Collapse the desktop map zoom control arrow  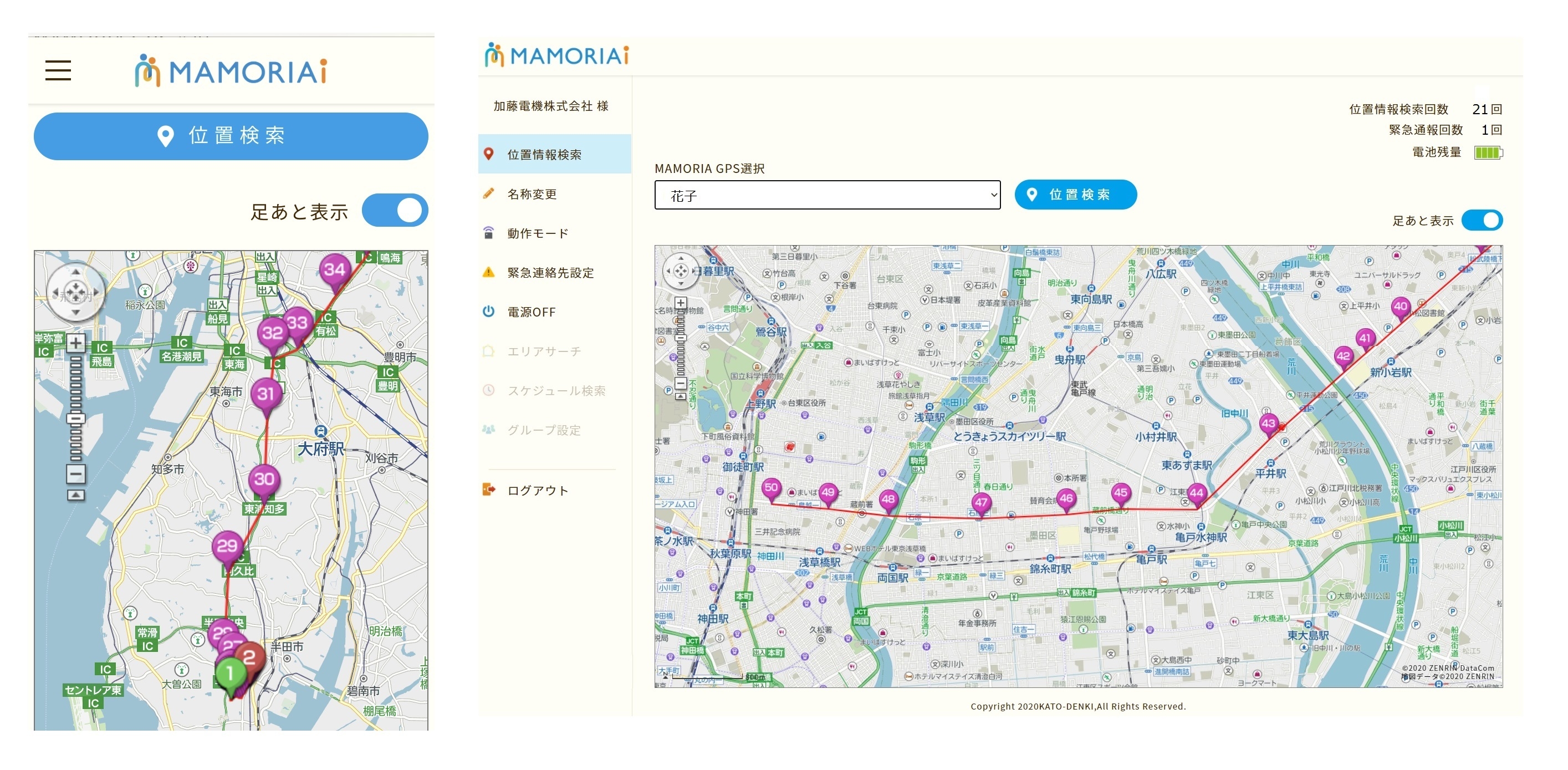(x=681, y=396)
